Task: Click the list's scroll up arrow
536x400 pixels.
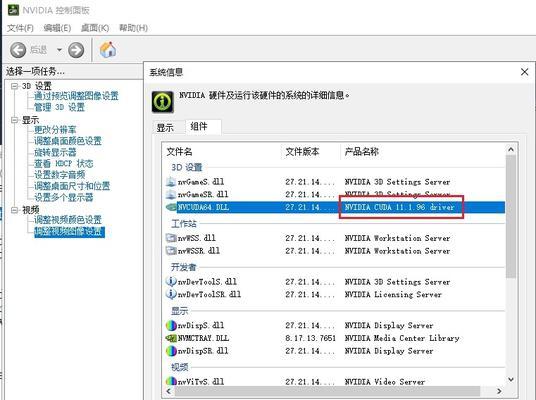Action: (511, 149)
